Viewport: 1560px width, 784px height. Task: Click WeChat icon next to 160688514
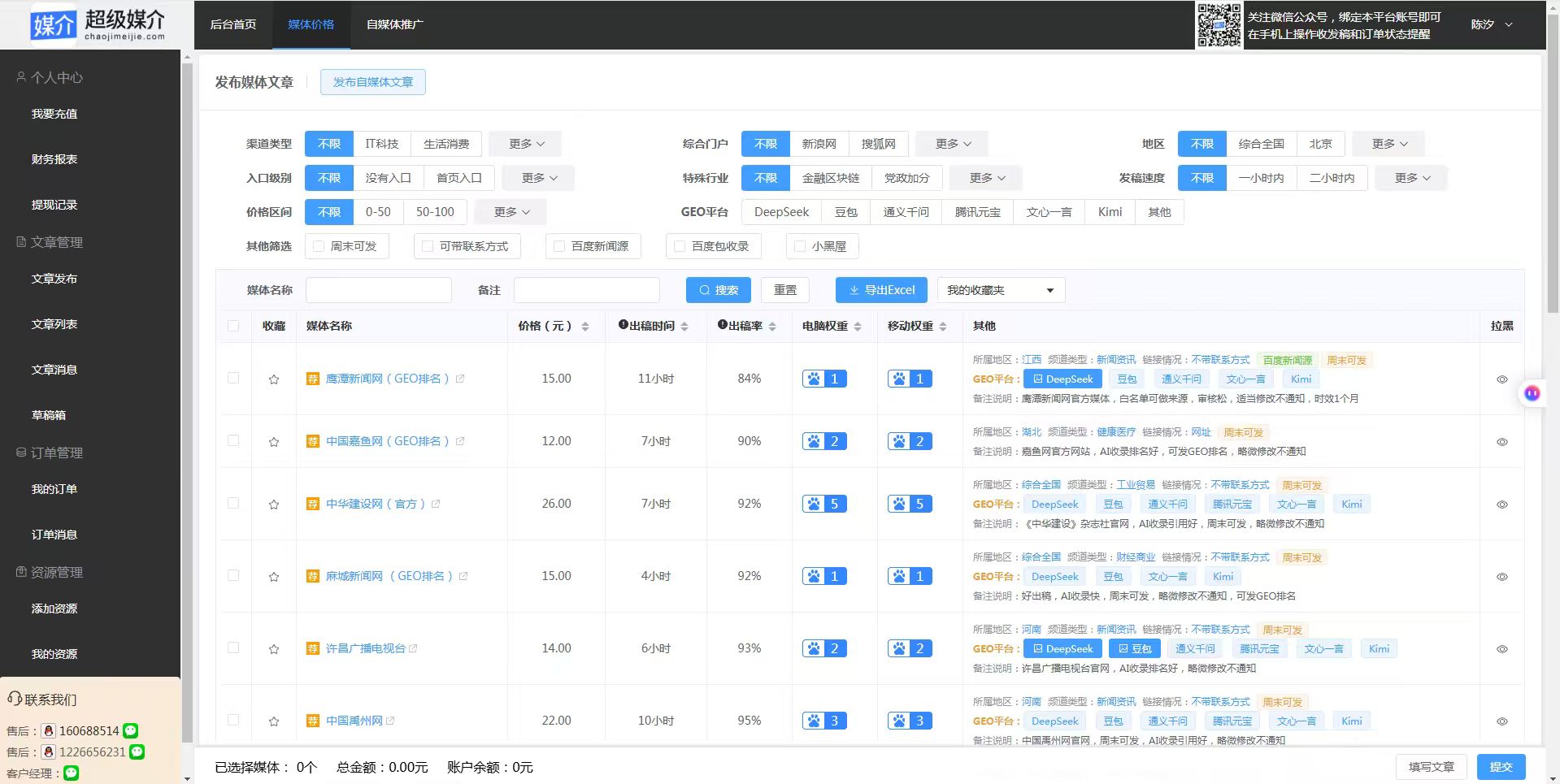click(130, 731)
